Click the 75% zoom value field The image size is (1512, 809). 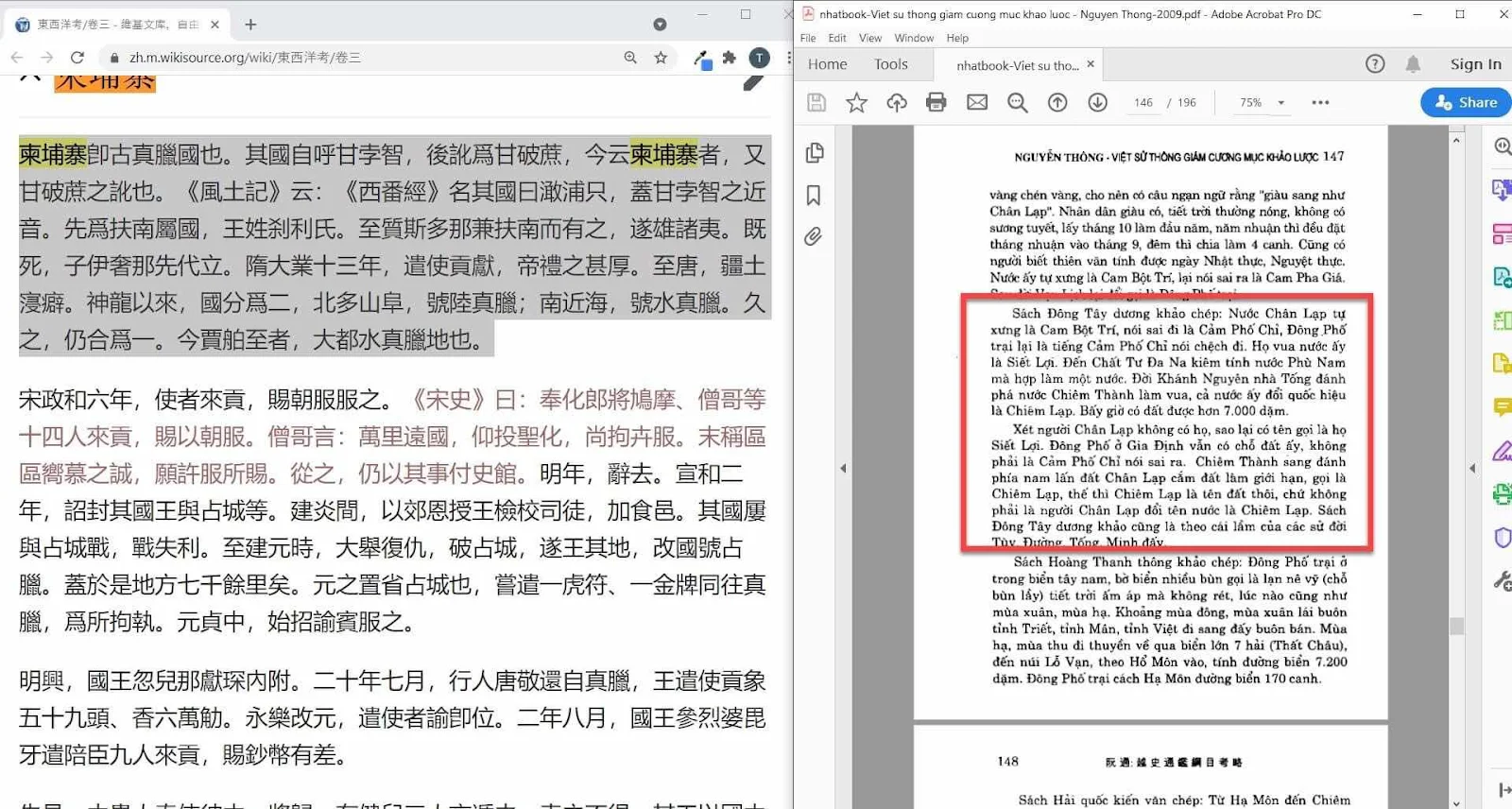click(1251, 102)
